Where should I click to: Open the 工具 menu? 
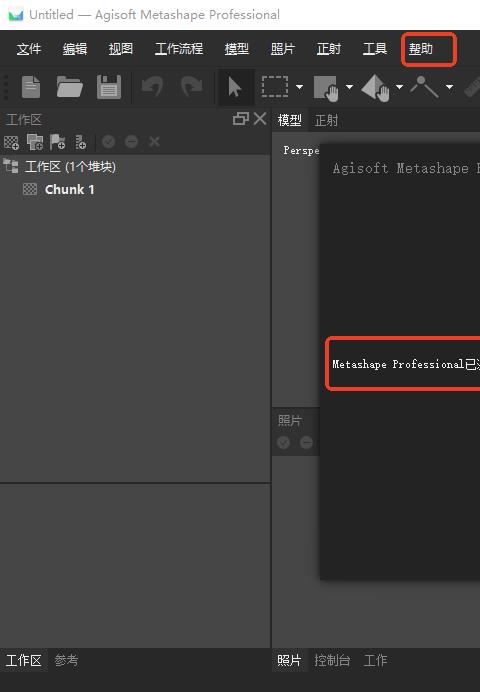pos(375,49)
